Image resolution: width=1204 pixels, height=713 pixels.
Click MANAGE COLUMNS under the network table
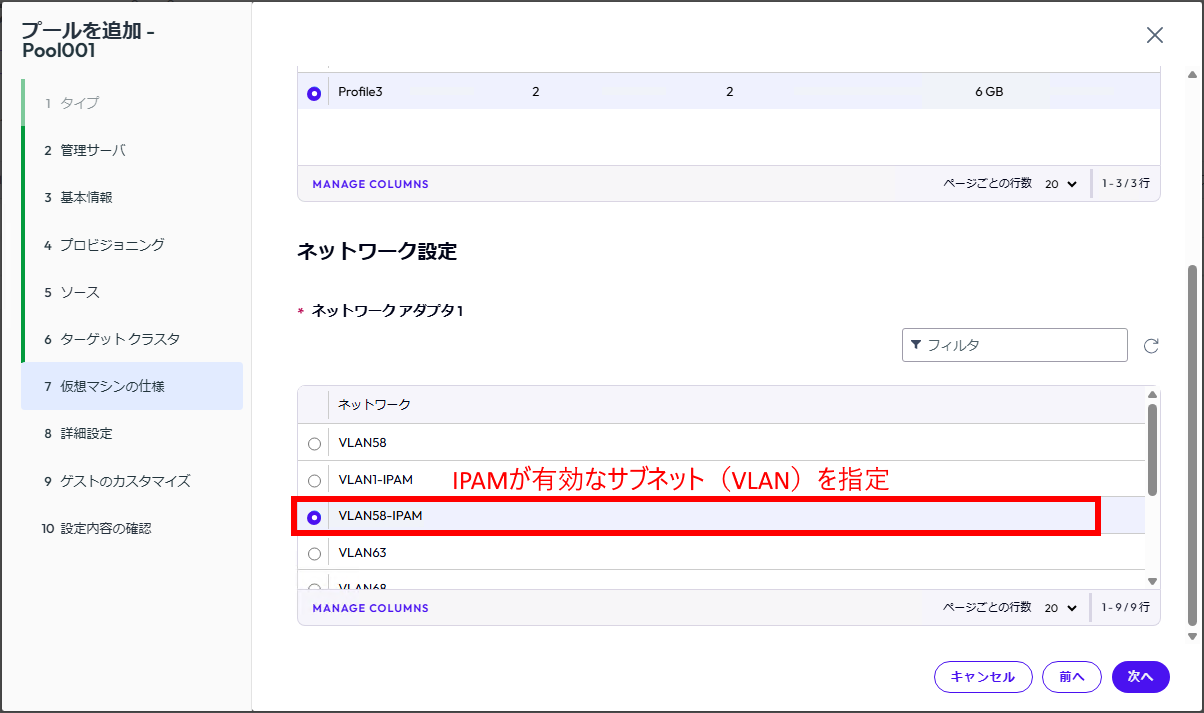[x=370, y=608]
